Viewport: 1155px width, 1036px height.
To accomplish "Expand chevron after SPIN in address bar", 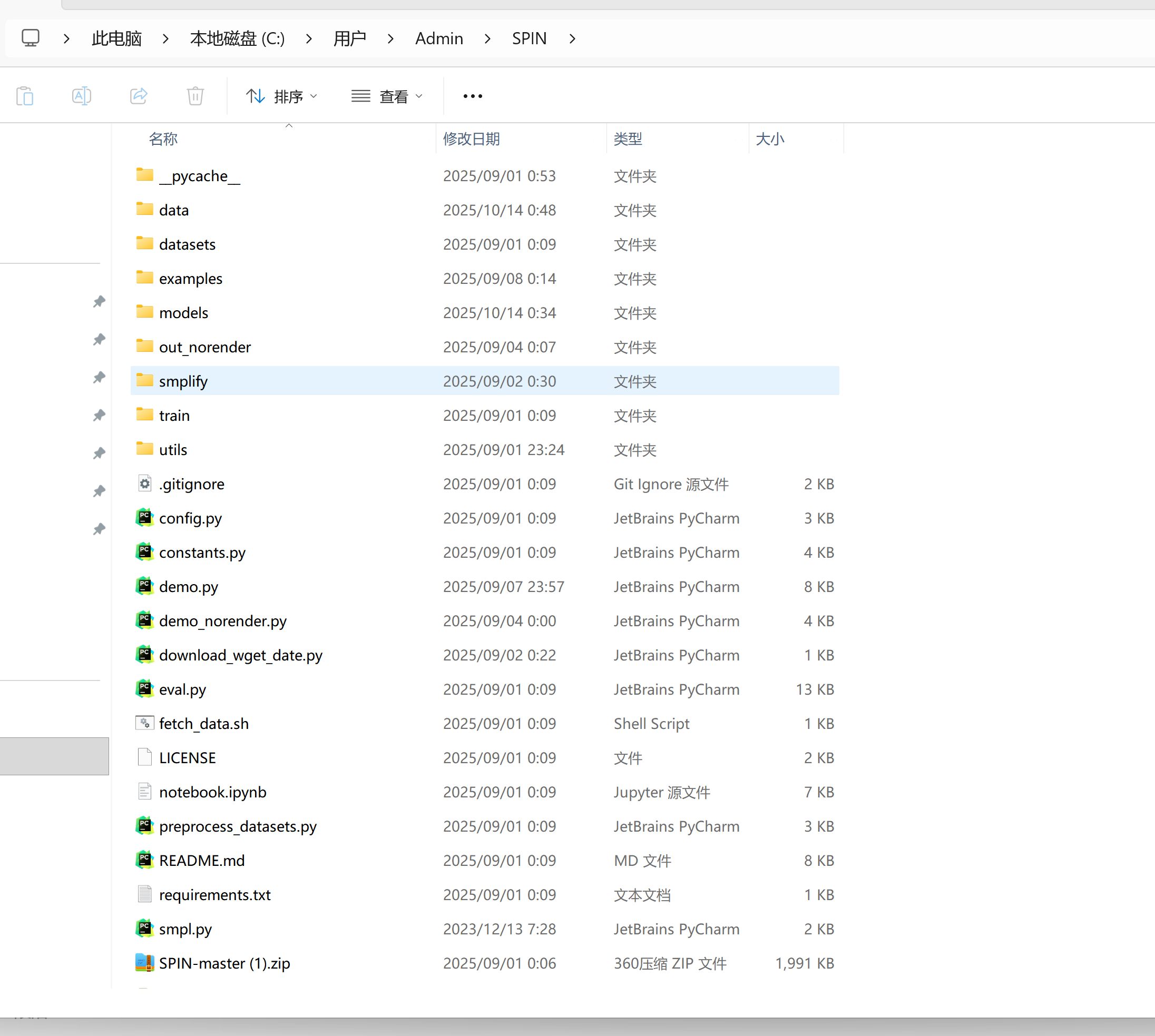I will click(x=572, y=38).
